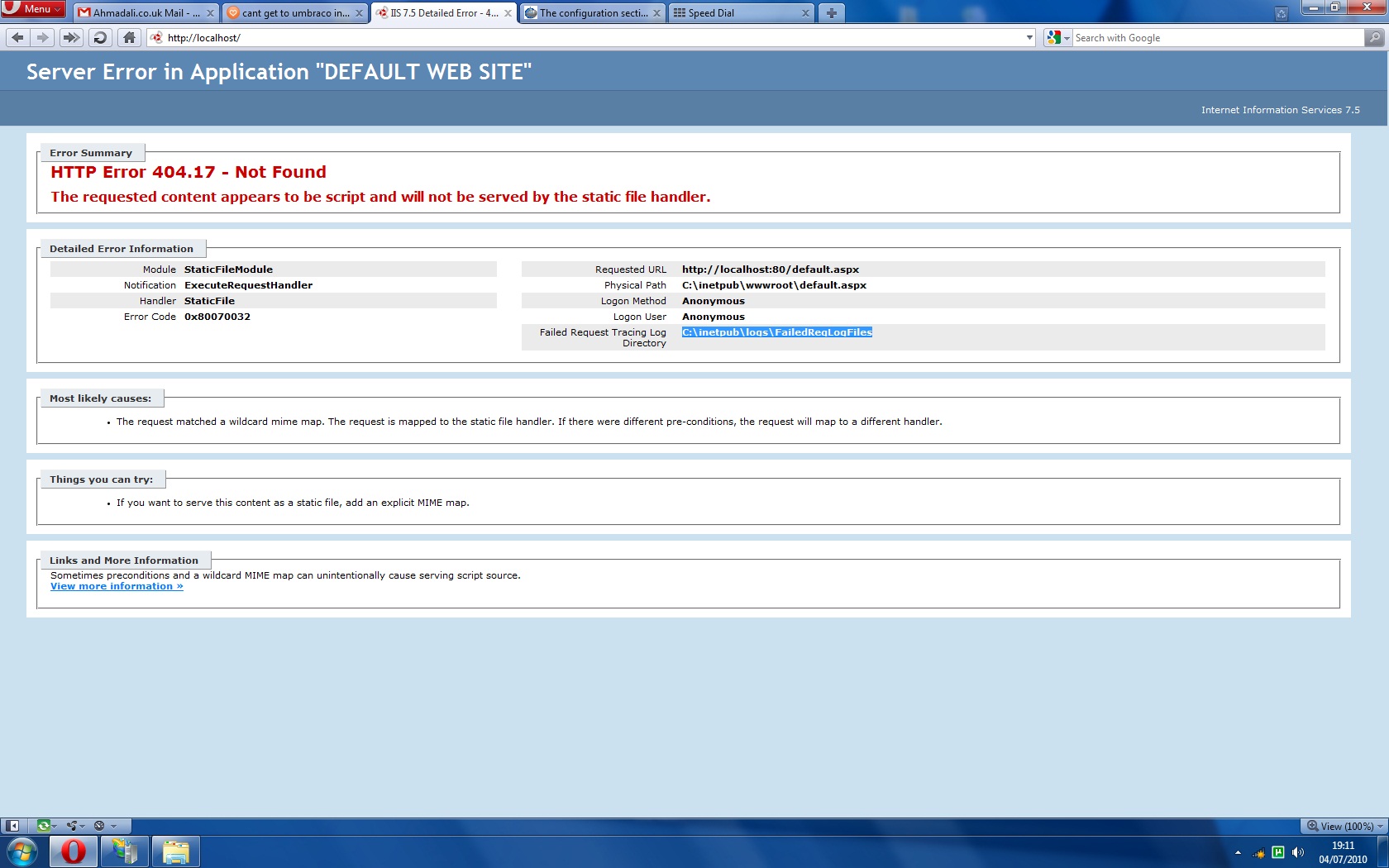
Task: Click the 'static file handler' error description
Action: (x=380, y=197)
